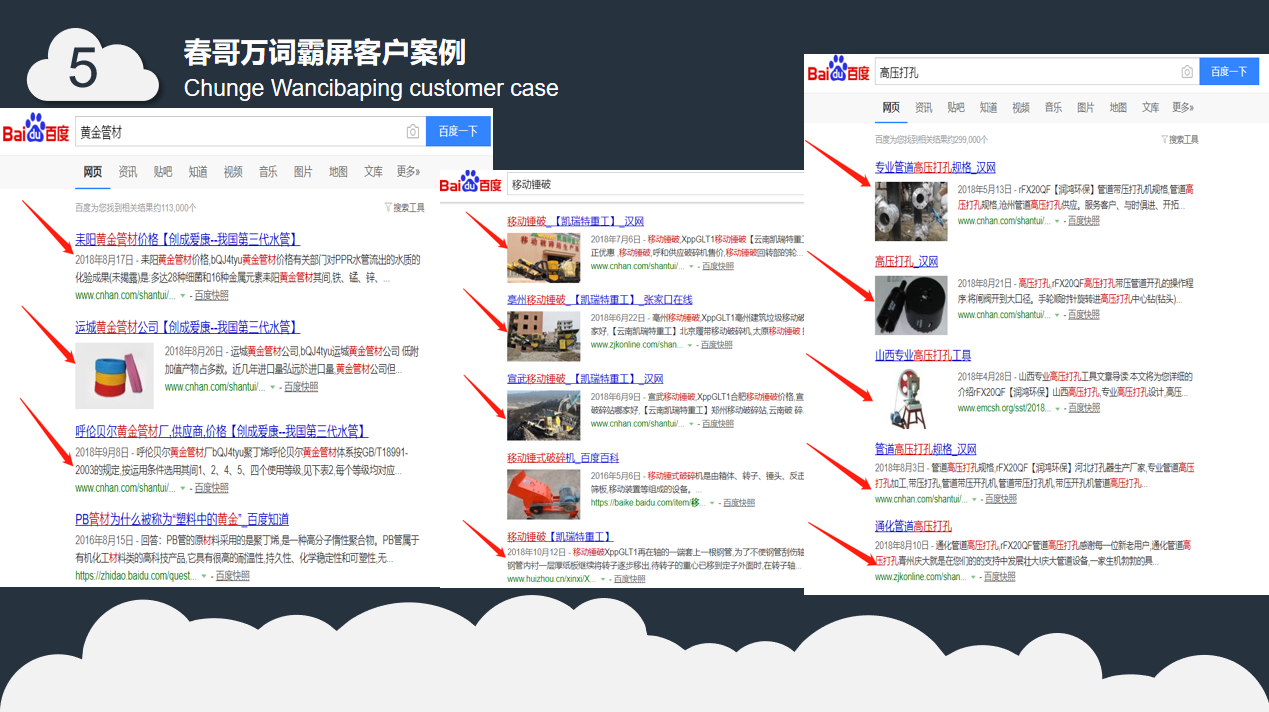Viewport: 1269px width, 712px height.
Task: Click the camera icon in the 高压打孔 search box
Action: point(1187,72)
